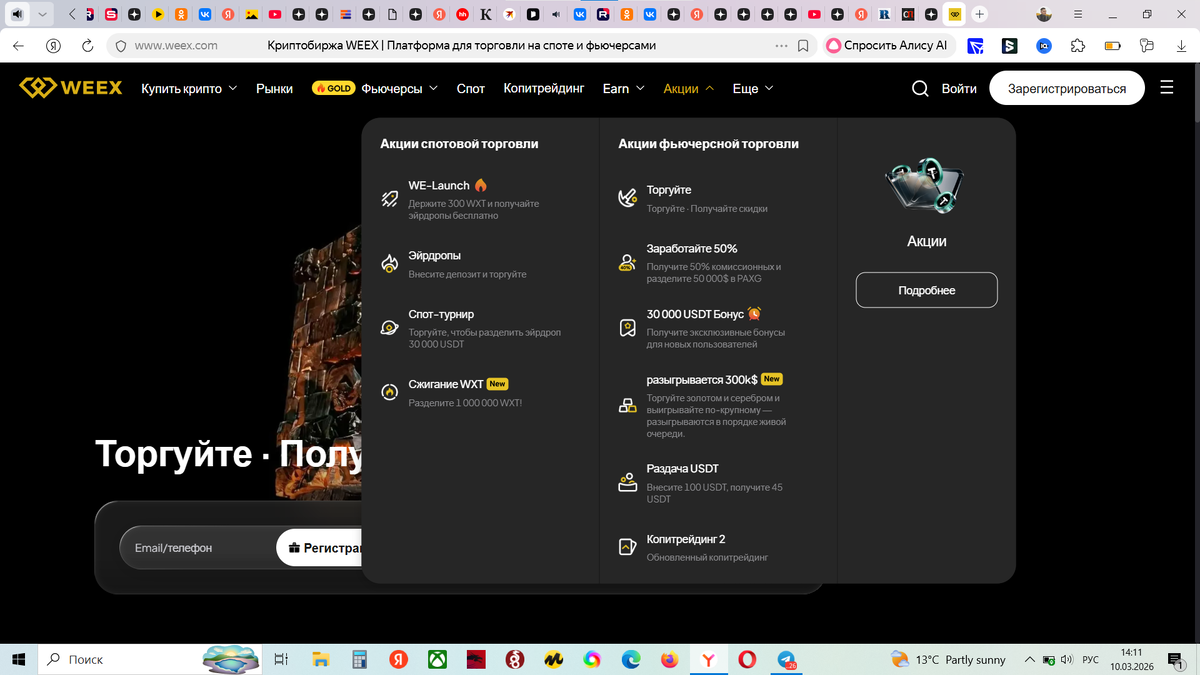Click the Сжигание WXT flame icon
1200x675 pixels.
(x=390, y=393)
